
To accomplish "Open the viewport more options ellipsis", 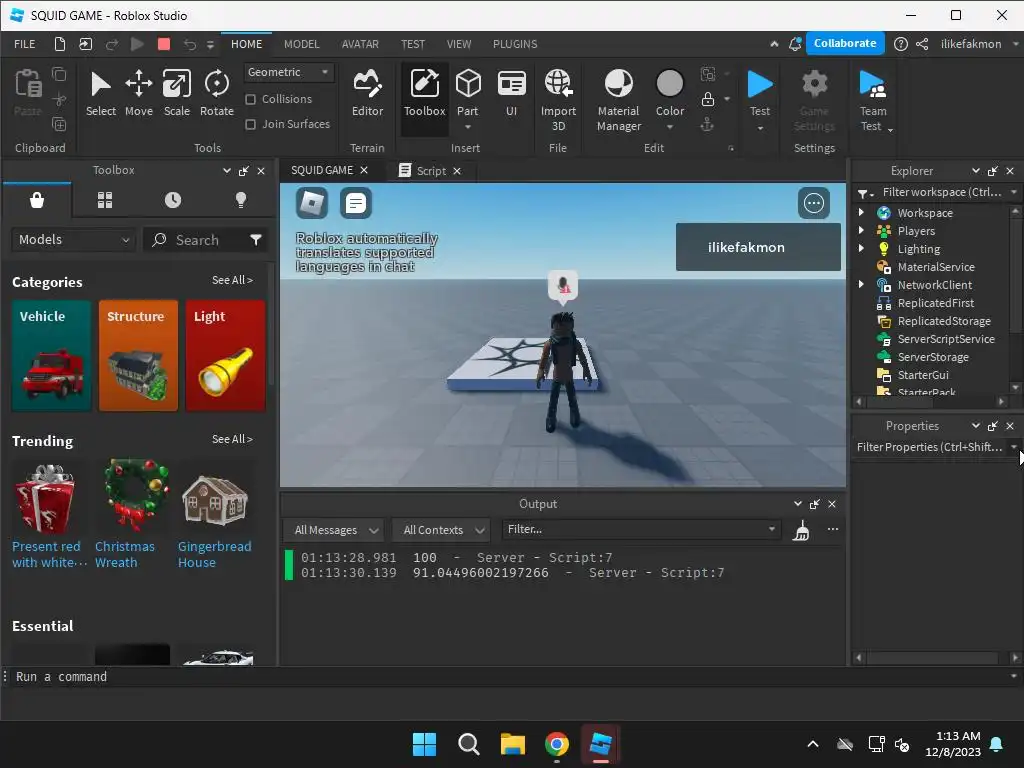I will point(814,203).
